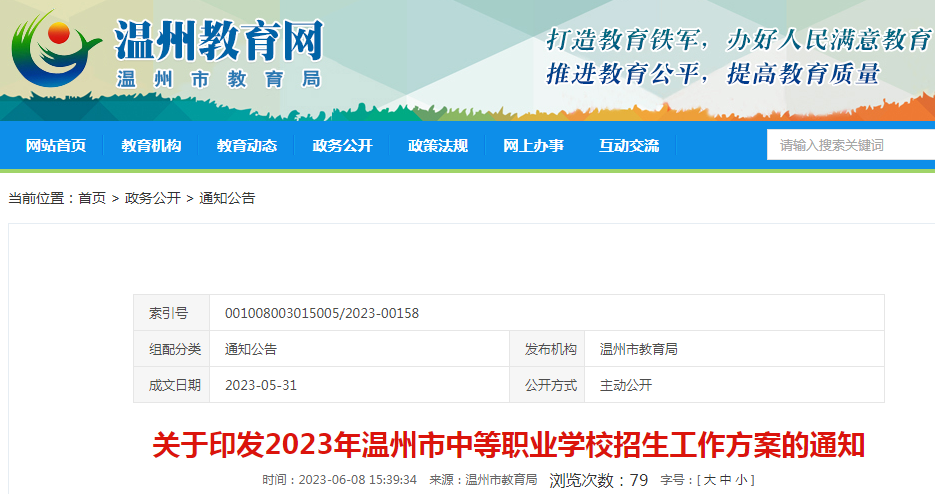Focus the 请输入搜索关键词 search box
The image size is (935, 494).
pos(851,145)
